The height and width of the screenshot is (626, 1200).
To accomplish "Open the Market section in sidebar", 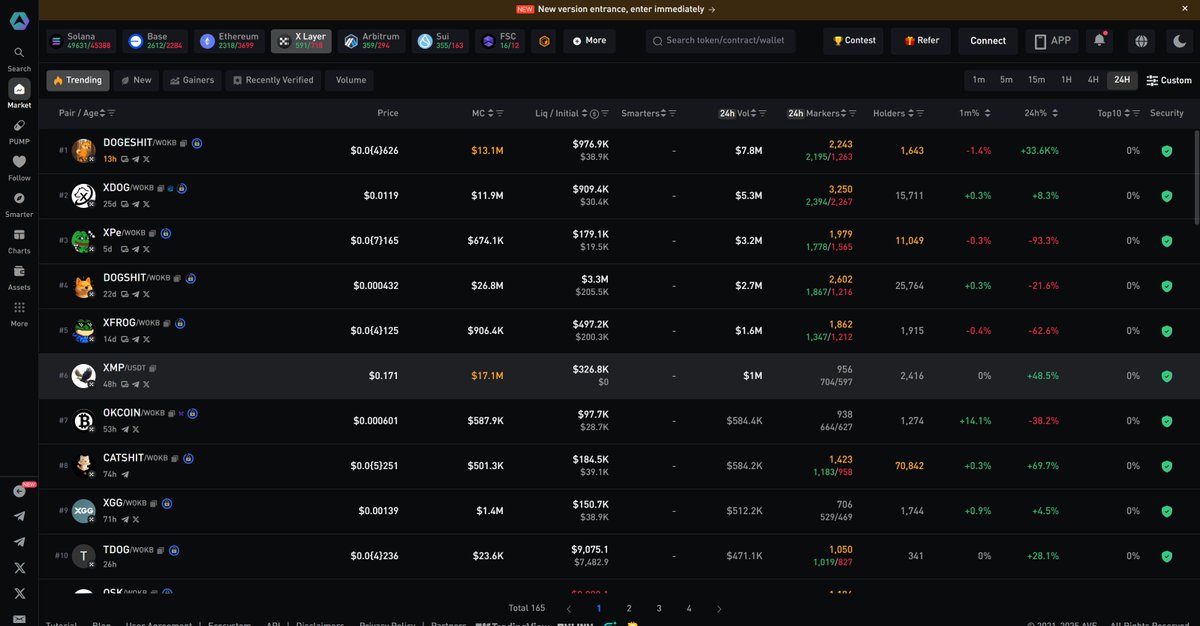I will pos(19,94).
